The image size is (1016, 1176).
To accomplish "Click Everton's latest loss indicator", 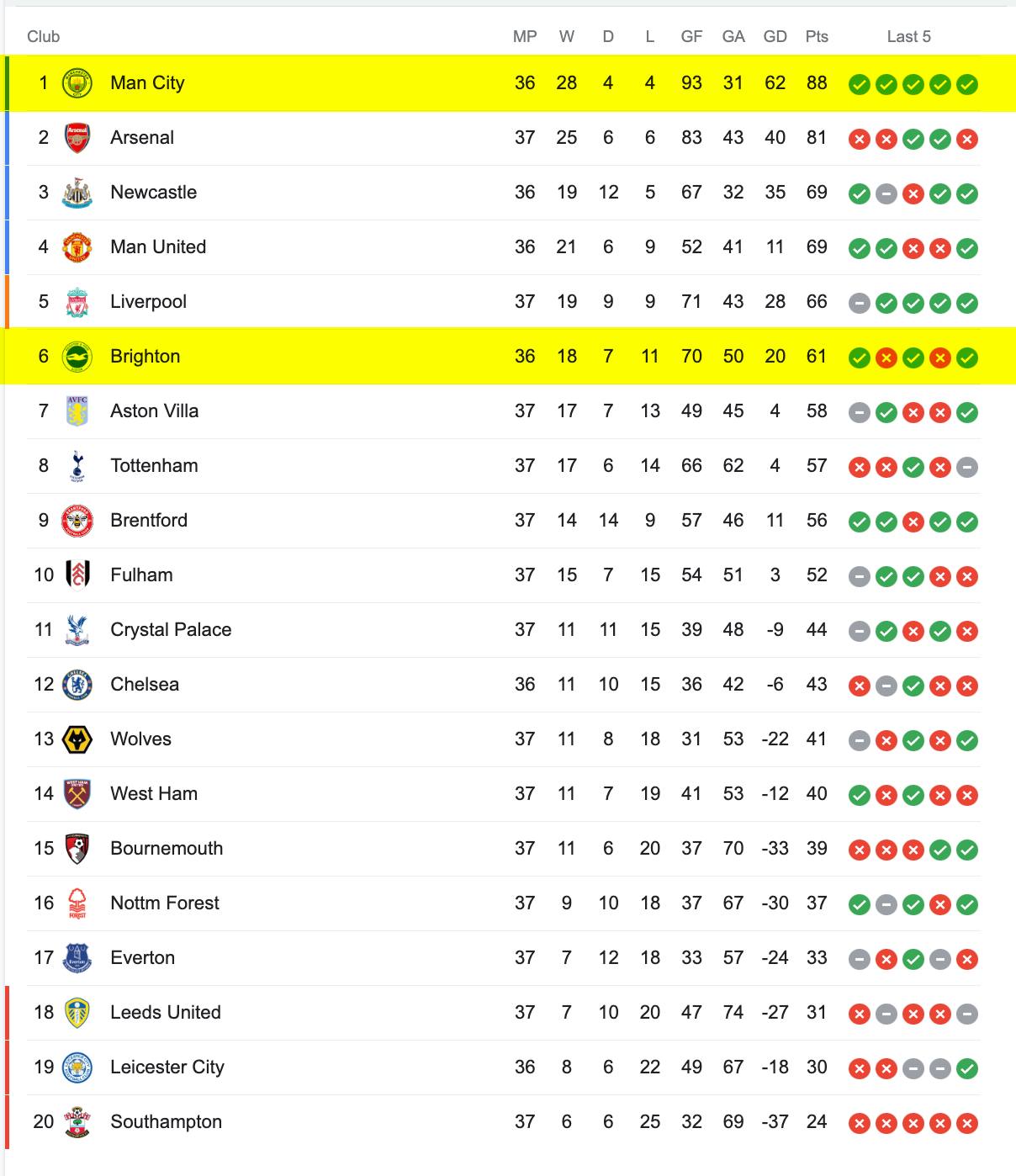I will (x=967, y=959).
